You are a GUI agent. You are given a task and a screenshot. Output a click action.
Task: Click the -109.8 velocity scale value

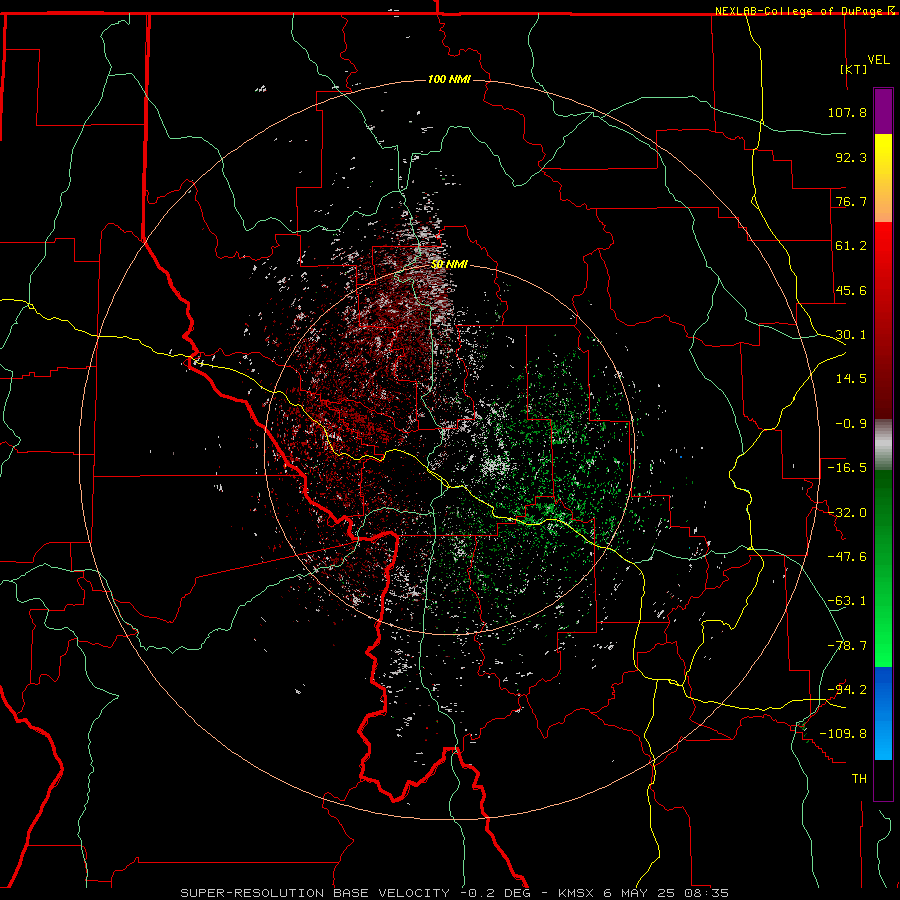843,734
